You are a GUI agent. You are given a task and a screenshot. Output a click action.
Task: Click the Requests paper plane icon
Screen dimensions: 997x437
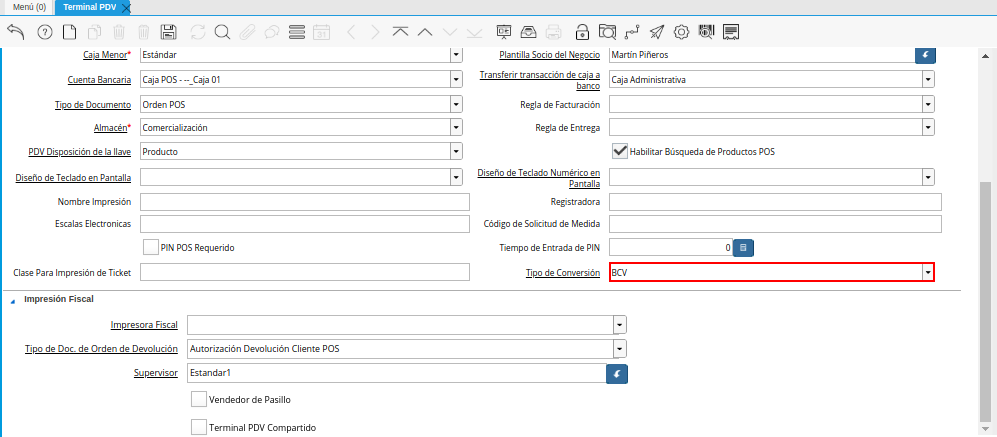(x=657, y=32)
